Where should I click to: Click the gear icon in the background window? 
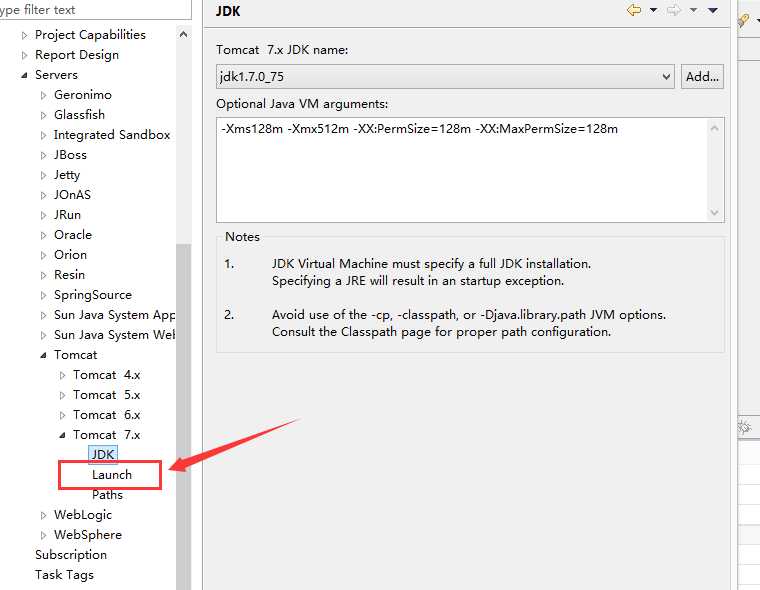click(744, 427)
